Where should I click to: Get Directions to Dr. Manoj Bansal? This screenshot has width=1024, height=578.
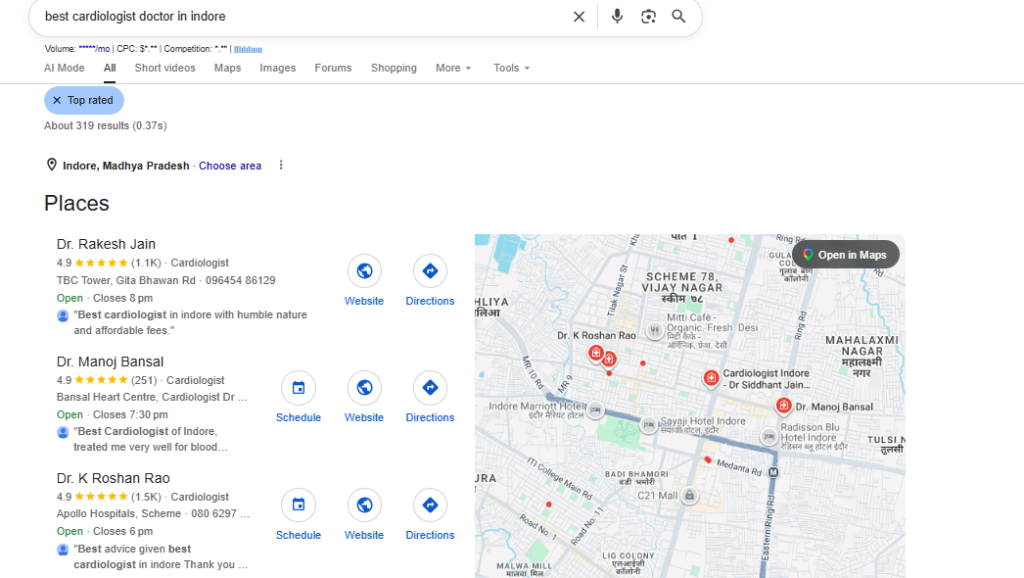click(x=430, y=388)
